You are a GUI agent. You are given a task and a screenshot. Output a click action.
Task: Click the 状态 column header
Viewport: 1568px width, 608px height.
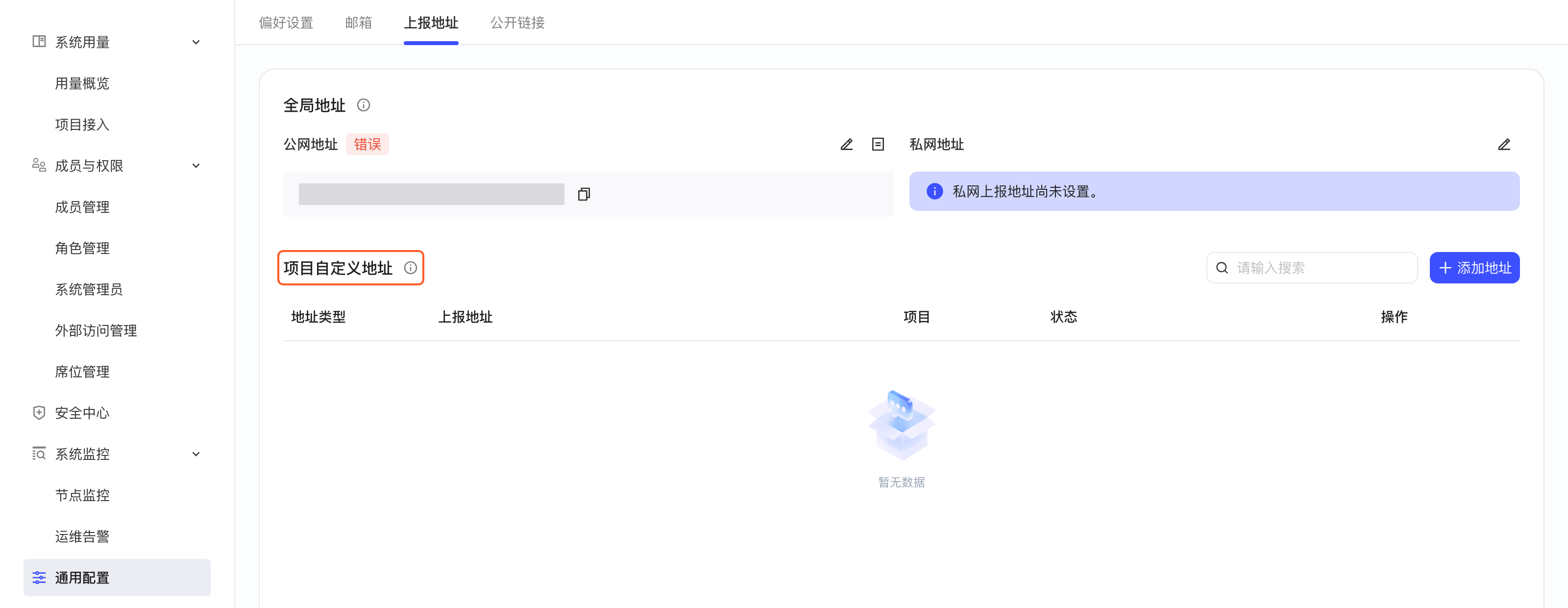(1063, 317)
